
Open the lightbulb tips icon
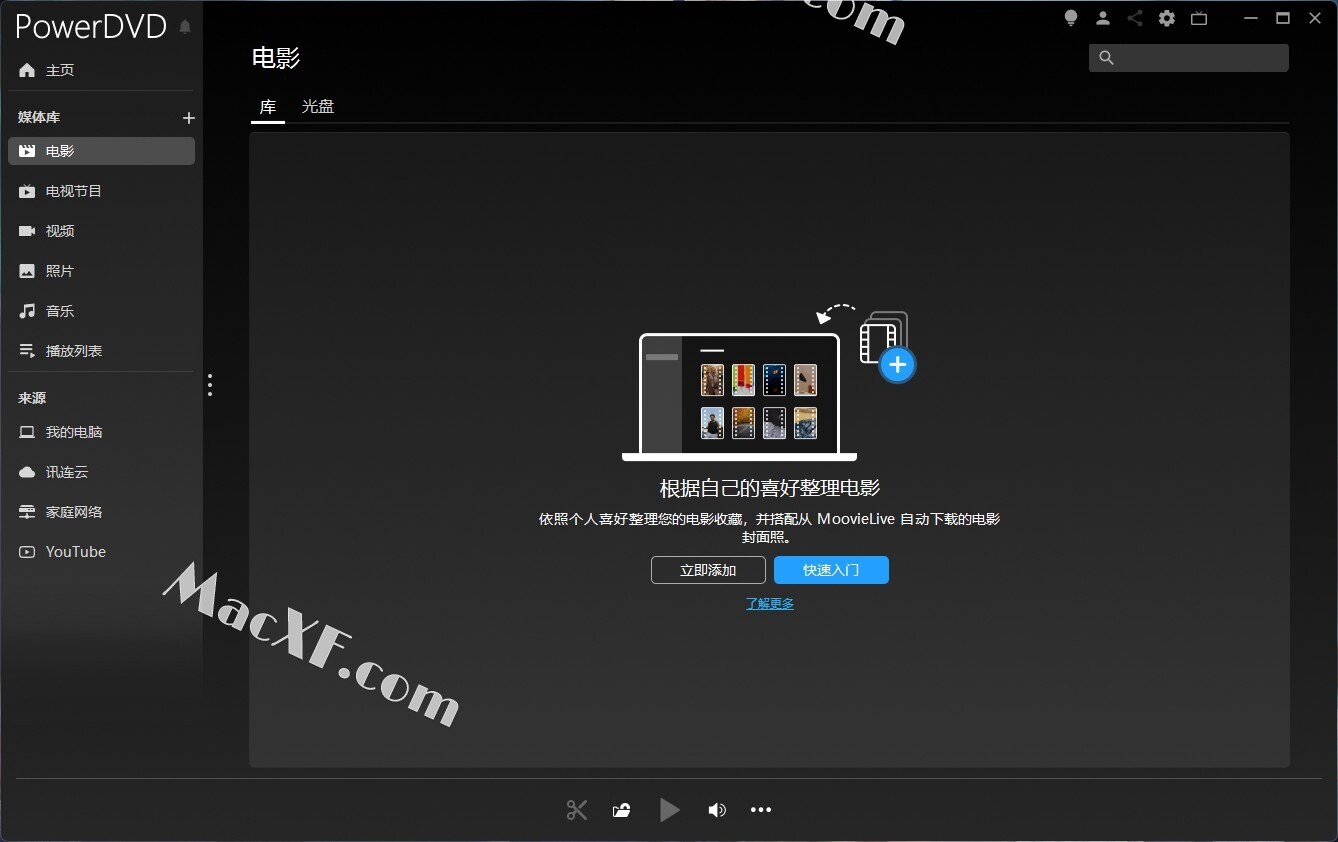point(1071,18)
